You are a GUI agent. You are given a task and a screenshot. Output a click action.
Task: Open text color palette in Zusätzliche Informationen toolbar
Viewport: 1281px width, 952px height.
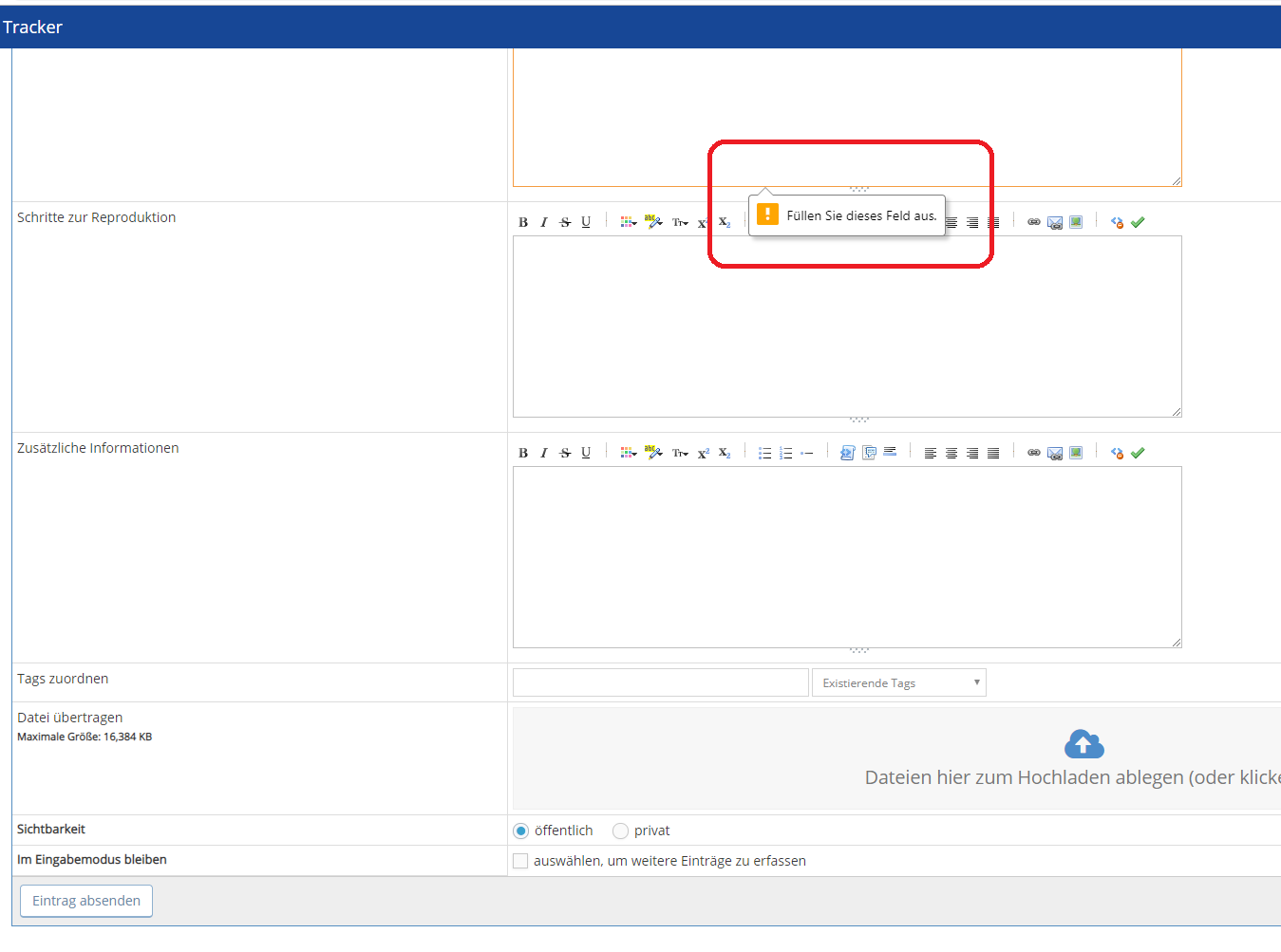(628, 454)
